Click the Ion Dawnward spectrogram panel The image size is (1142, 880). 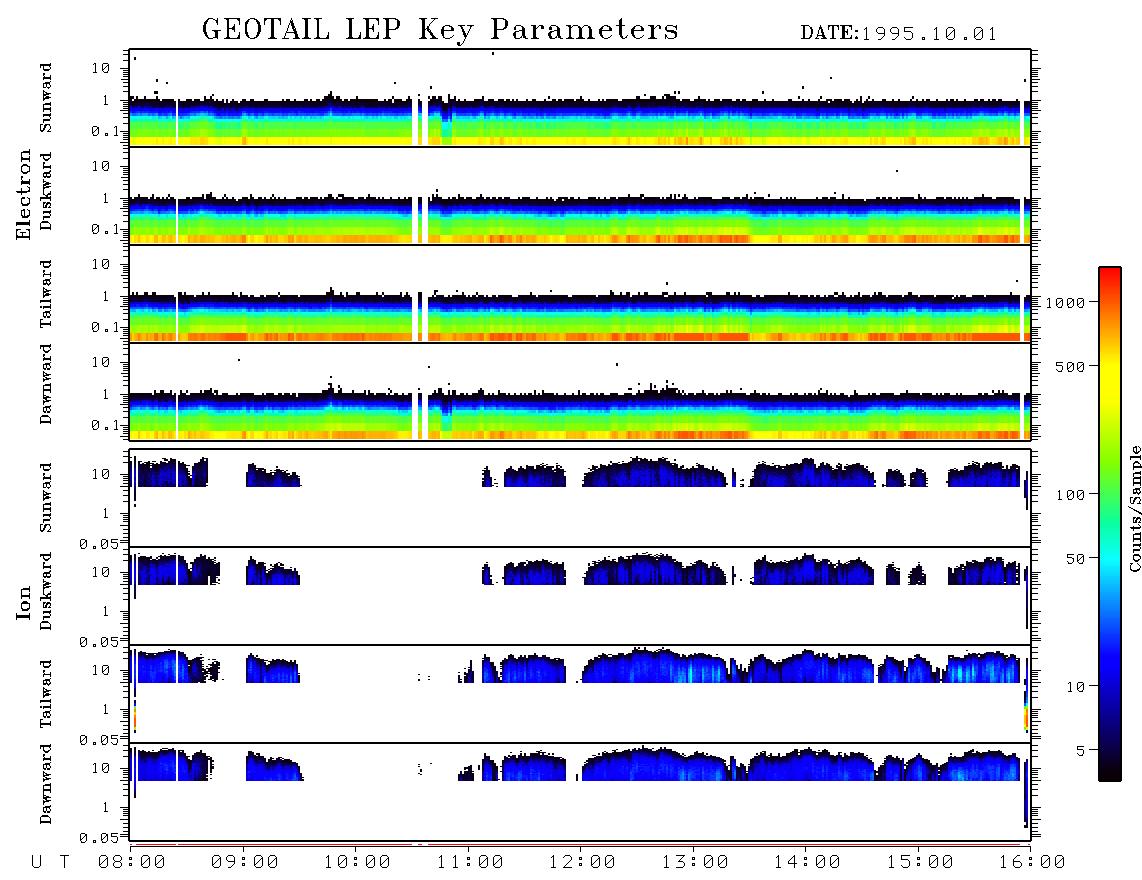pyautogui.click(x=580, y=792)
